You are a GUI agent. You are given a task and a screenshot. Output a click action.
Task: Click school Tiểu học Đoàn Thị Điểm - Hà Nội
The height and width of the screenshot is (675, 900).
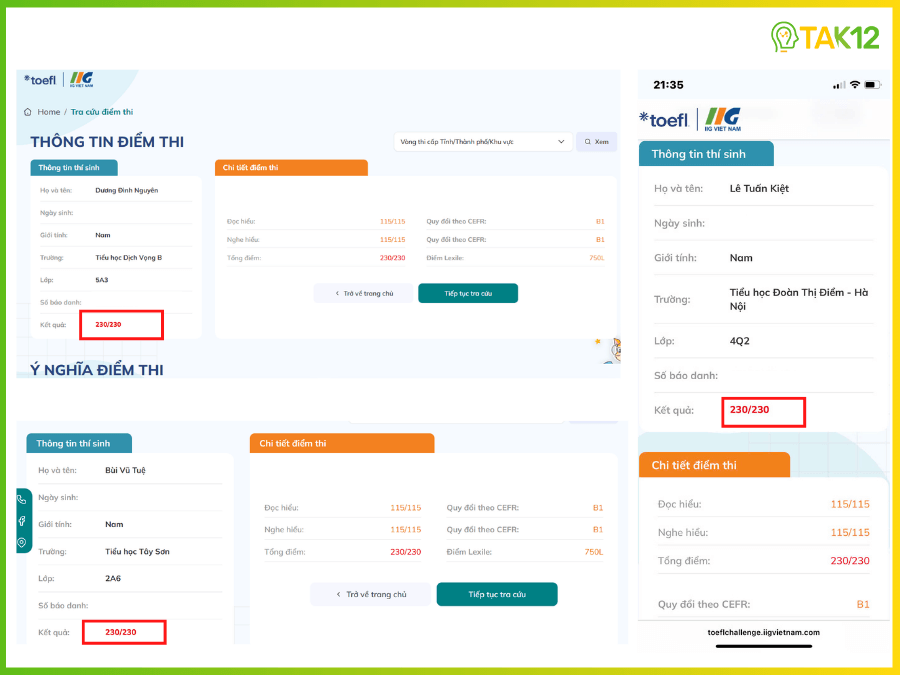tap(798, 299)
